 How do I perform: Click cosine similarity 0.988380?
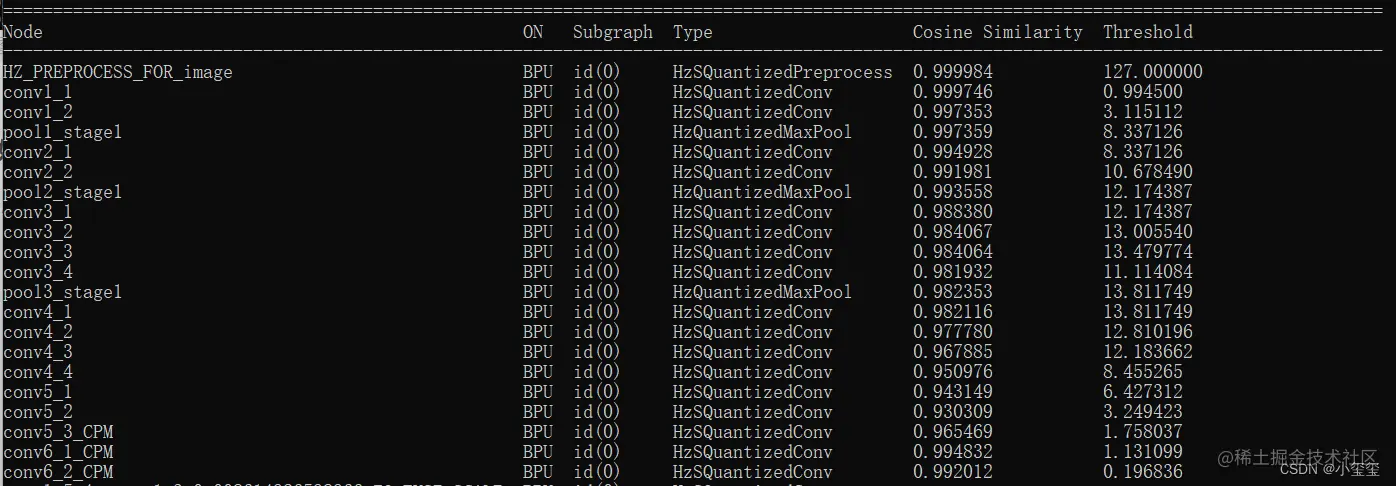(953, 212)
